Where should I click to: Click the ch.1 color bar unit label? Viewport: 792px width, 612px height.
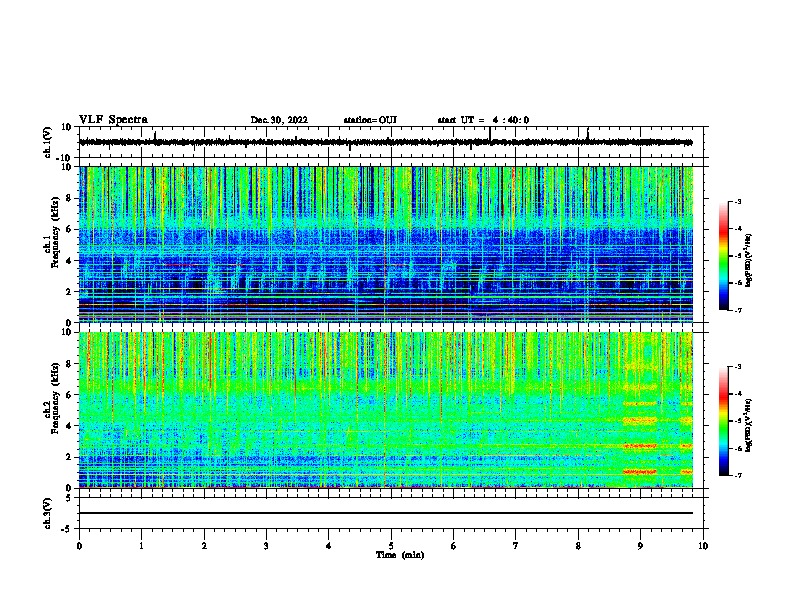coord(749,260)
